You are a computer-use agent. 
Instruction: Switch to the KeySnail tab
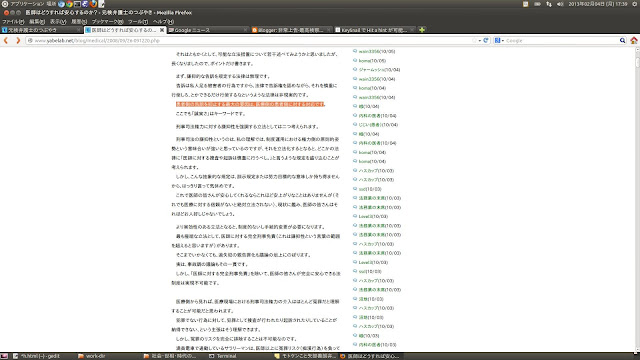pyautogui.click(x=374, y=30)
